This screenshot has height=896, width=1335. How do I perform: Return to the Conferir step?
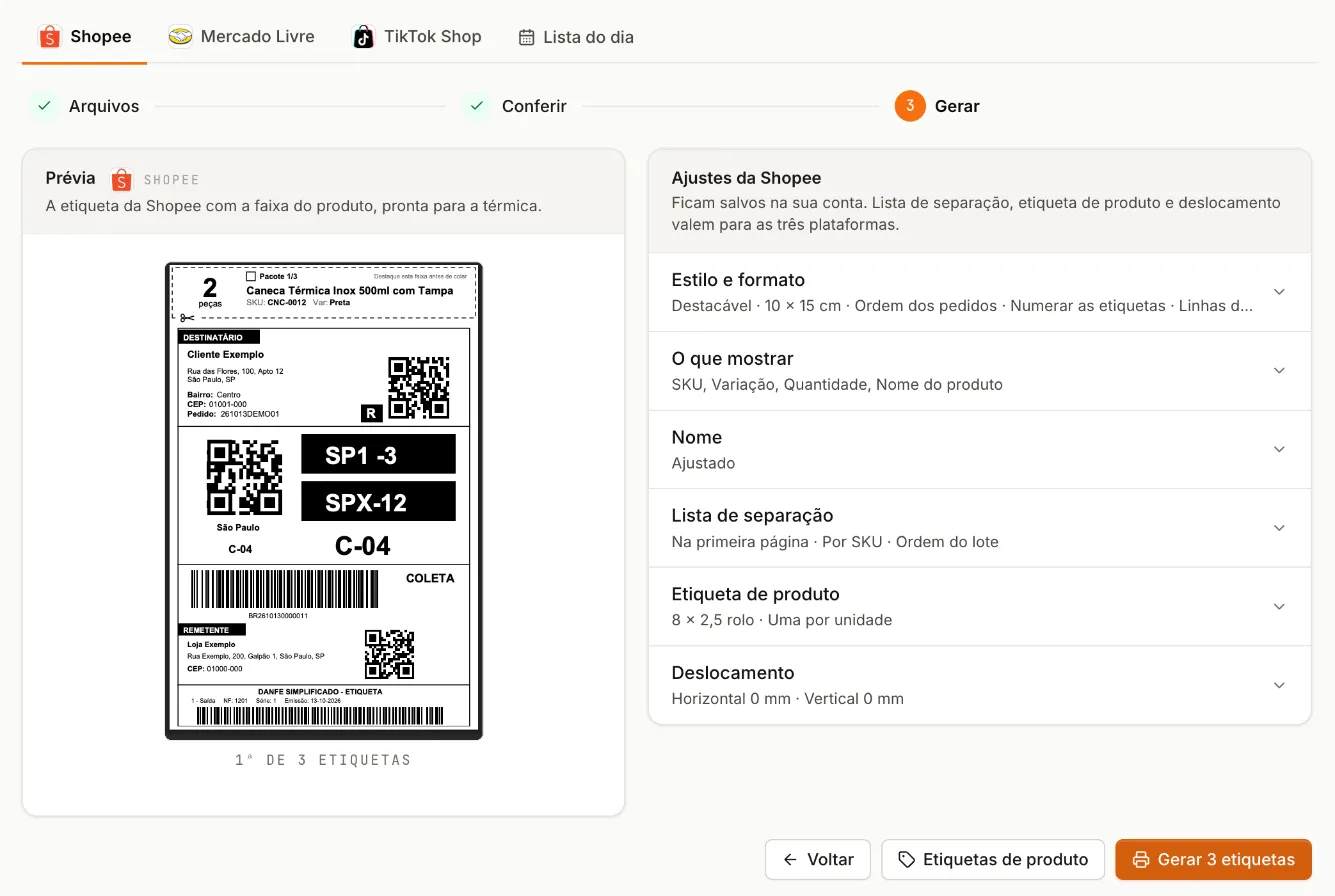click(x=515, y=106)
